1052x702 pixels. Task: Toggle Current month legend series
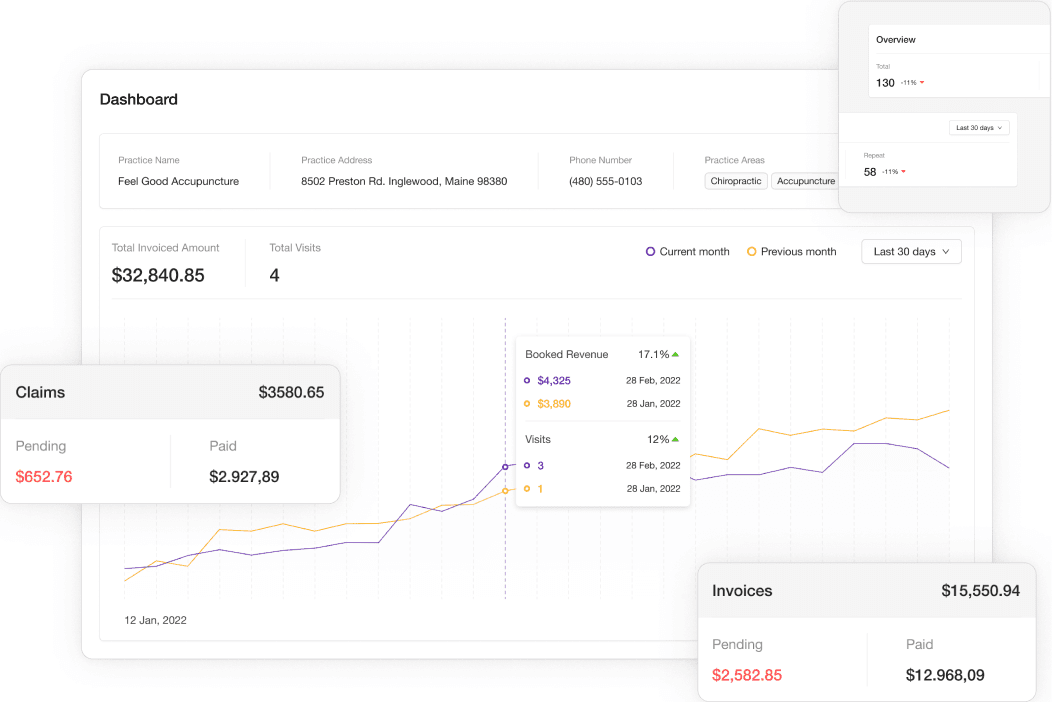point(688,252)
